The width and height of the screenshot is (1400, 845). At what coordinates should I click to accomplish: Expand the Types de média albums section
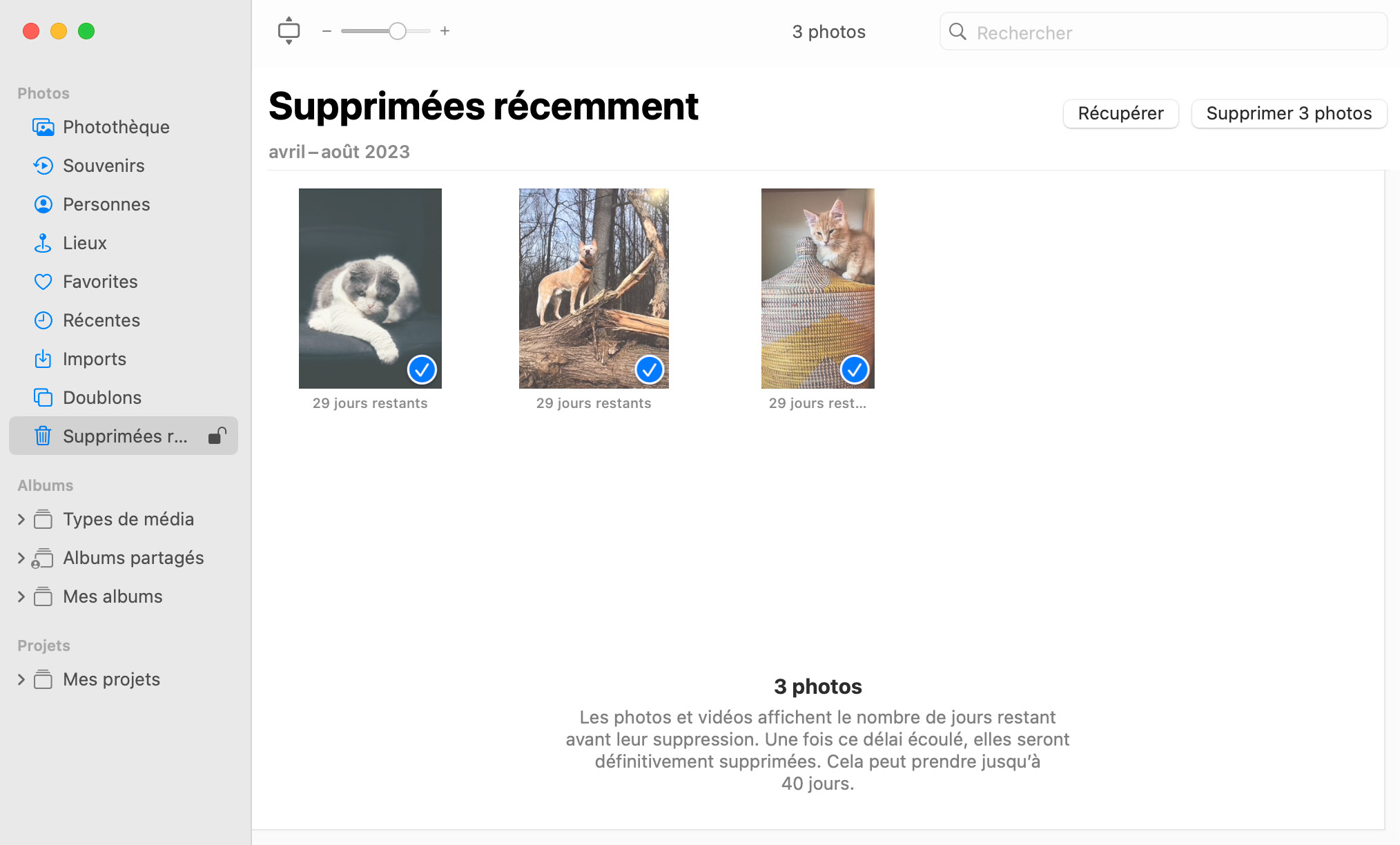[x=20, y=518]
